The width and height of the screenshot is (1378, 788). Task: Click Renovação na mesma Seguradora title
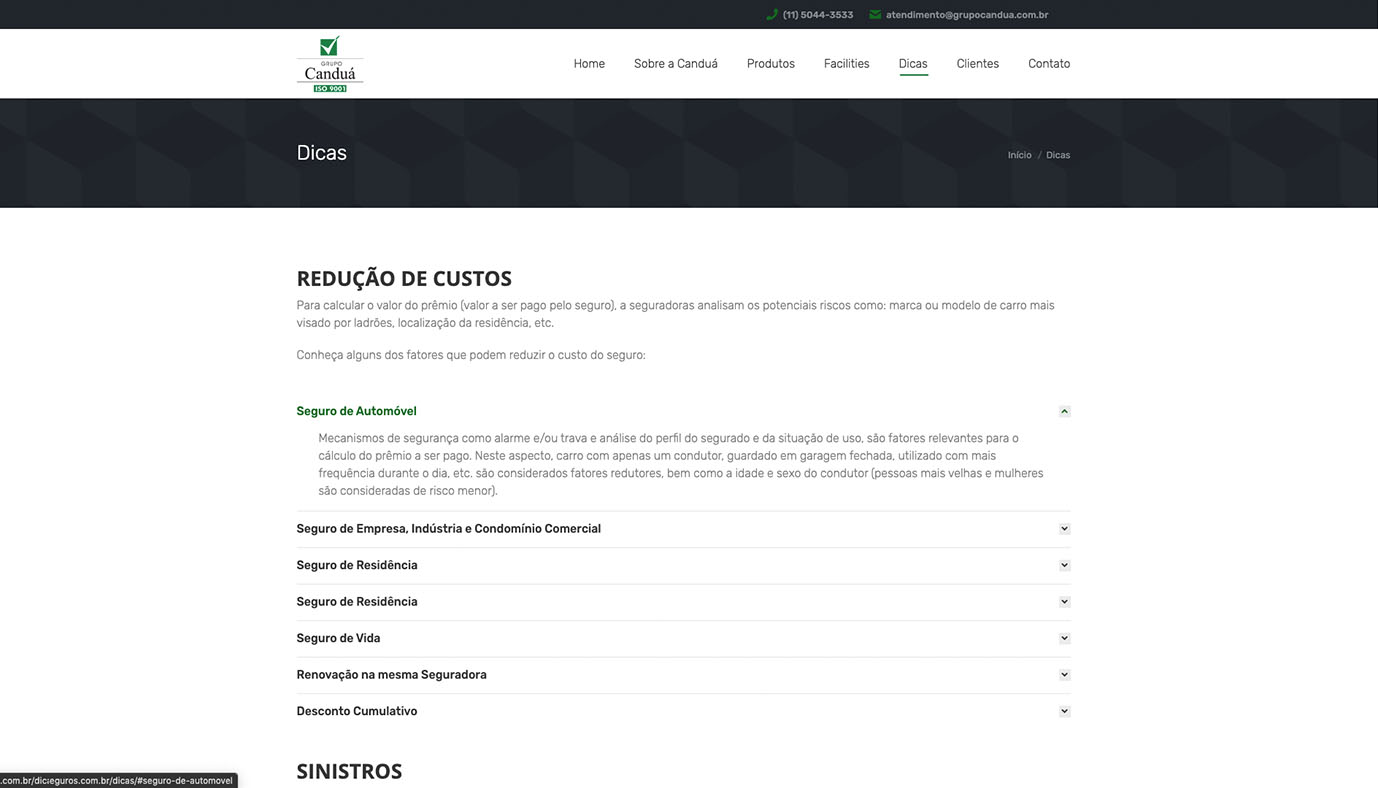pyautogui.click(x=392, y=675)
